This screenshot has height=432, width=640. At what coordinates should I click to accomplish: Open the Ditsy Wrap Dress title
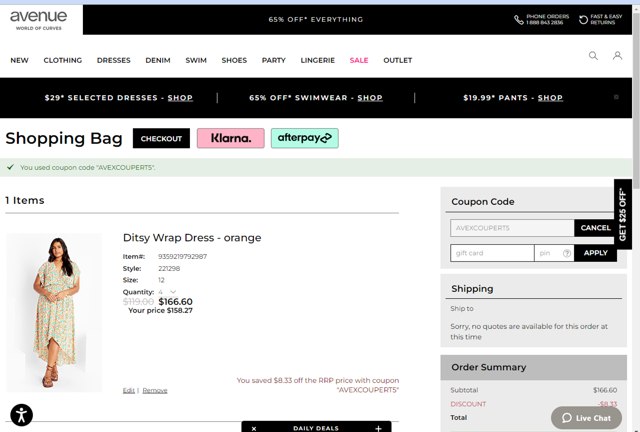click(x=192, y=238)
